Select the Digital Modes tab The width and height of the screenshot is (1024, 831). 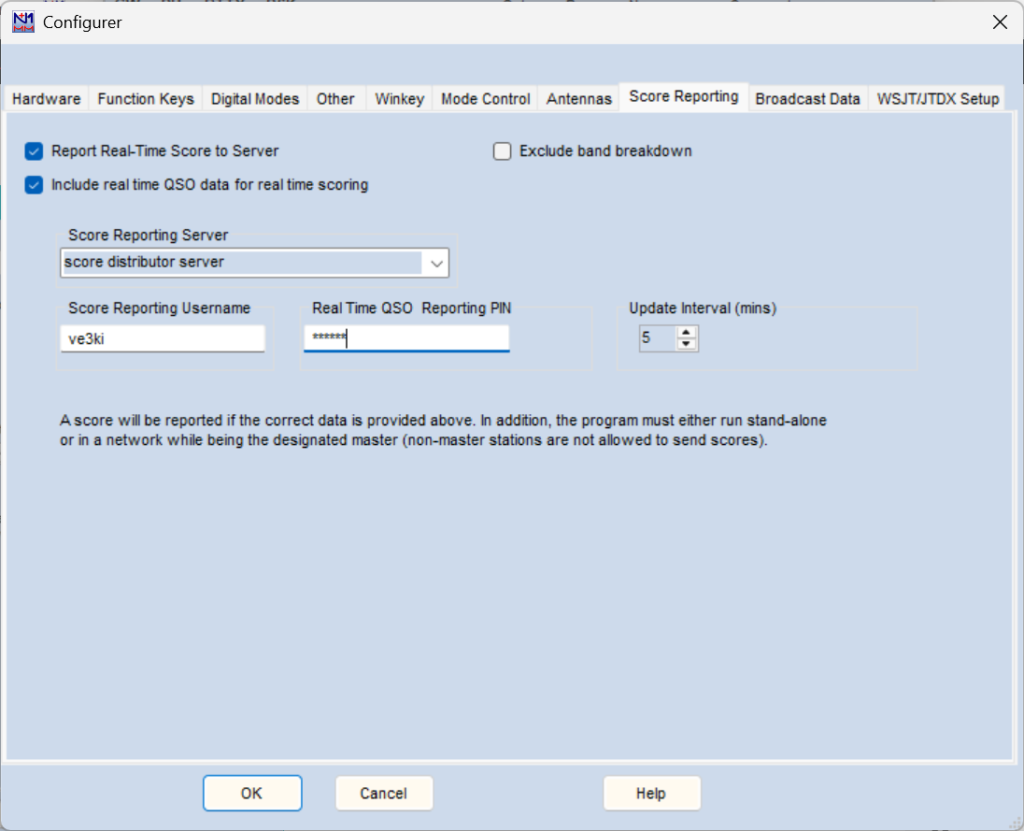[255, 99]
